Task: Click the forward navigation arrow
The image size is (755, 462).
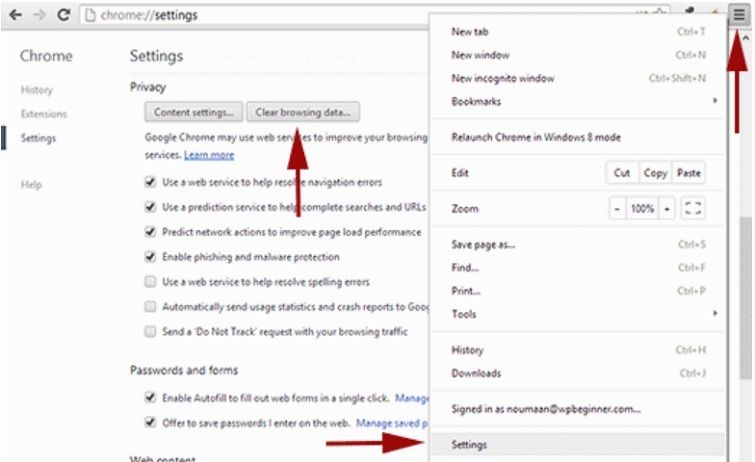Action: click(38, 16)
